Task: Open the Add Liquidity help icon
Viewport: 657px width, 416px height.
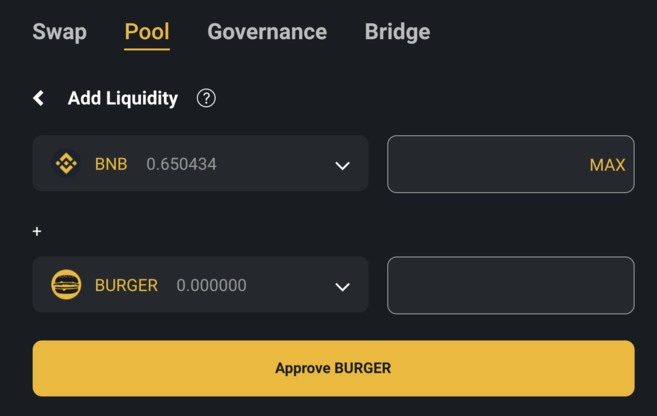Action: click(x=206, y=98)
